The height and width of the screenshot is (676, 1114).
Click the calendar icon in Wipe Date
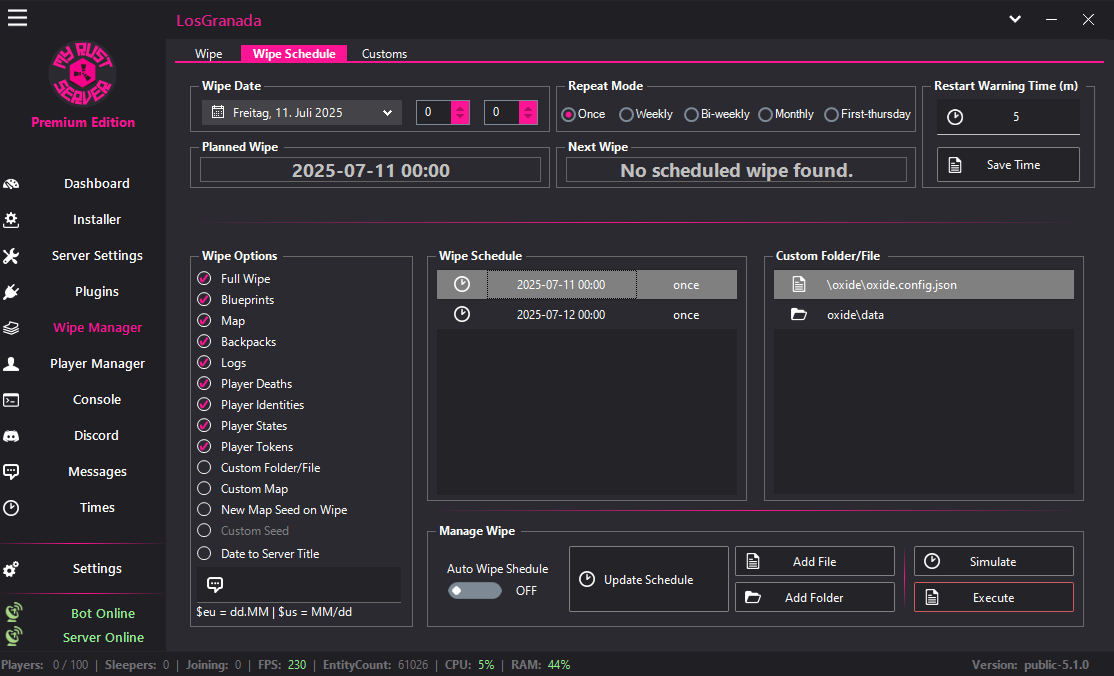click(218, 112)
